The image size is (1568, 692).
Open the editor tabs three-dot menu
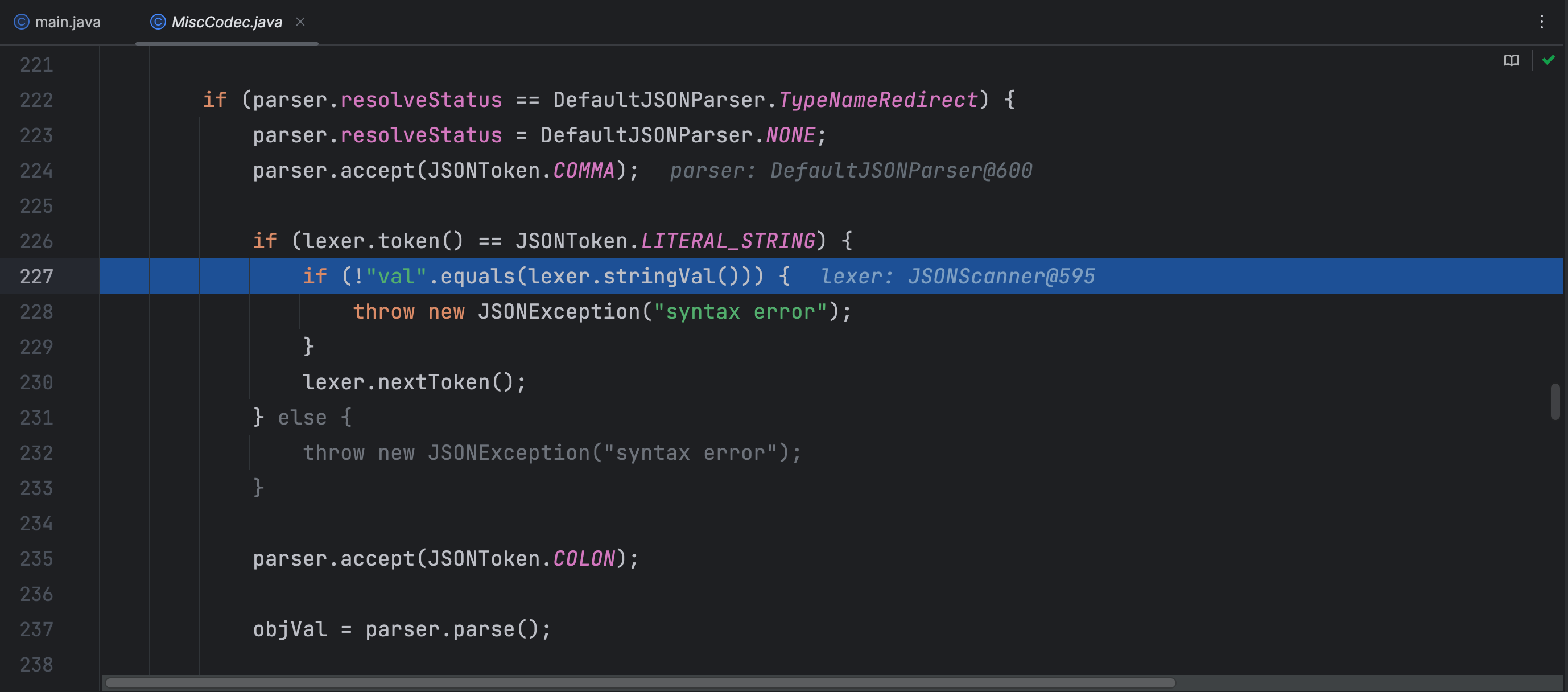point(1542,22)
